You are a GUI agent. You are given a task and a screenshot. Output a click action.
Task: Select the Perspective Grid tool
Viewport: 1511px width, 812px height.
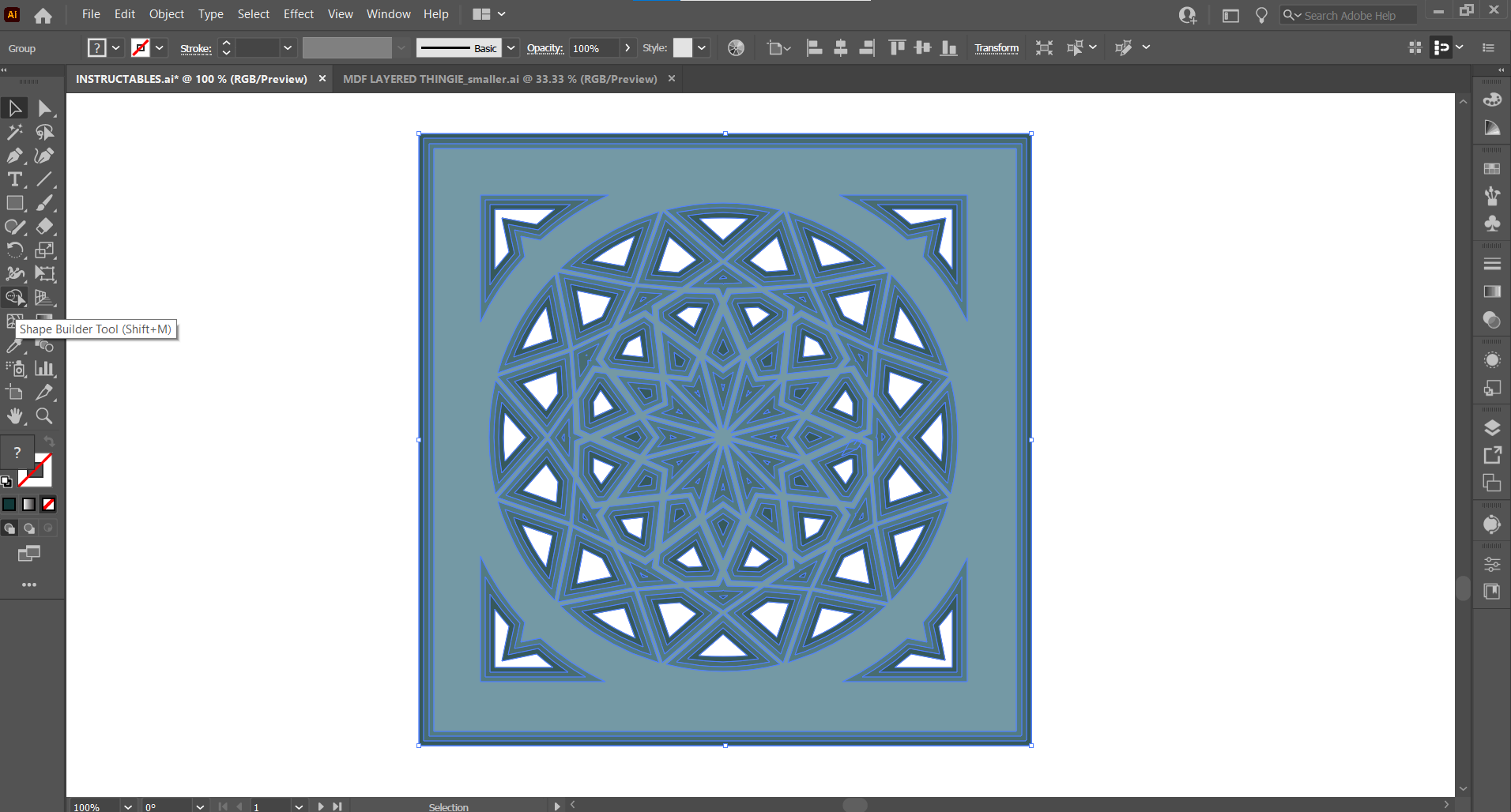point(45,298)
